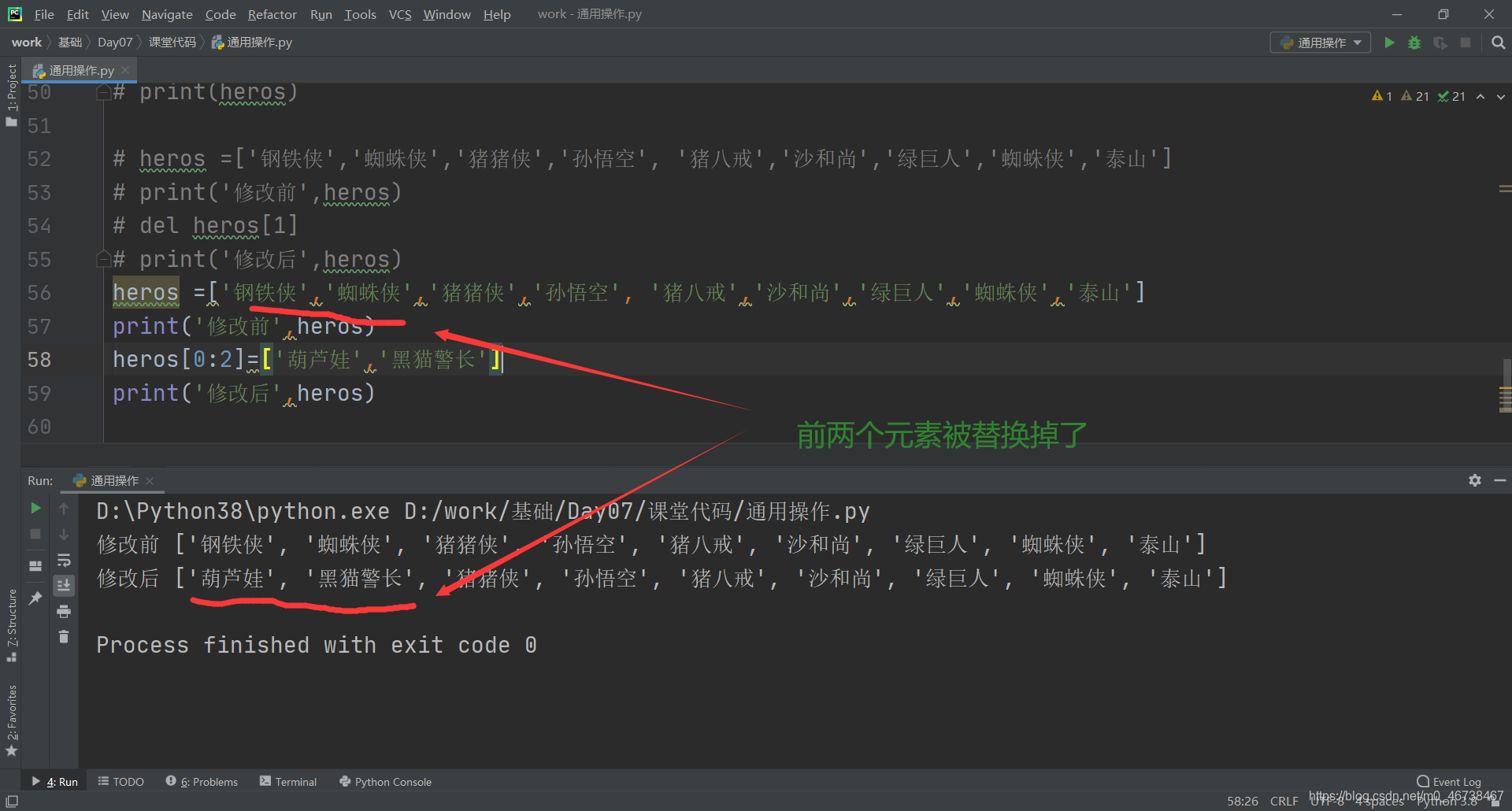Hide the Run panel with the minimize dash
The image size is (1512, 811).
coord(1500,480)
